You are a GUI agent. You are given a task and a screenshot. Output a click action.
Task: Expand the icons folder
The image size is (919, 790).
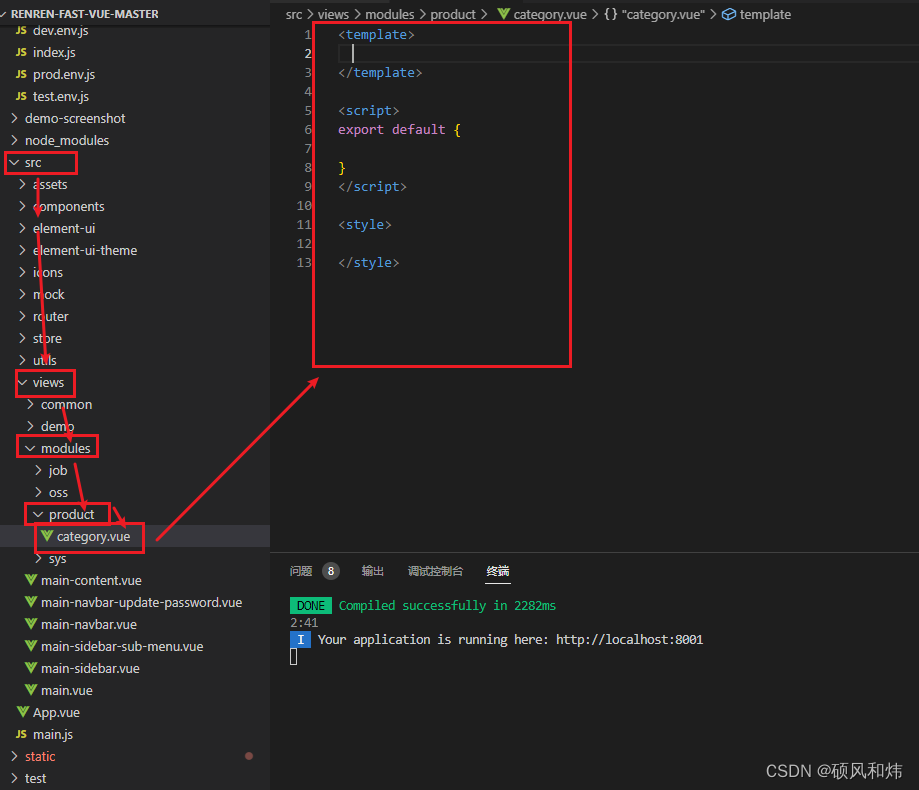click(23, 273)
